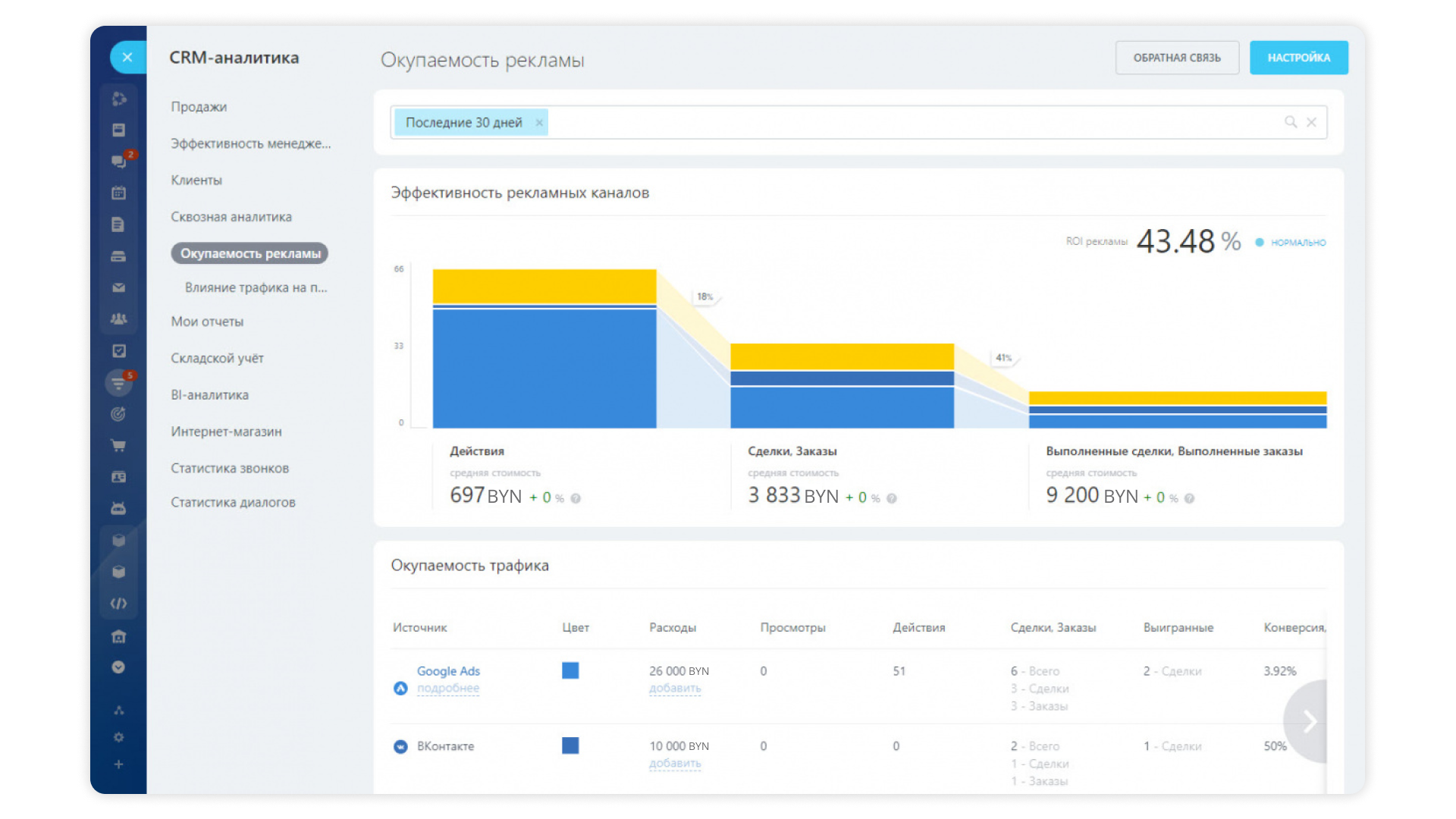Click the plus icon at sidebar bottom

119,764
